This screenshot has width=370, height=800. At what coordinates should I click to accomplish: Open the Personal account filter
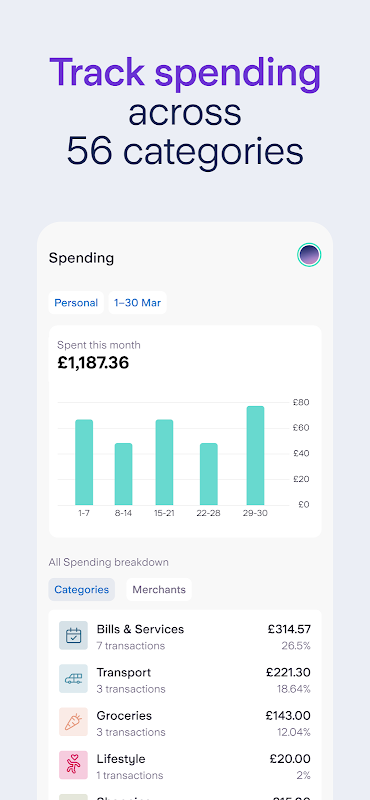coord(76,303)
